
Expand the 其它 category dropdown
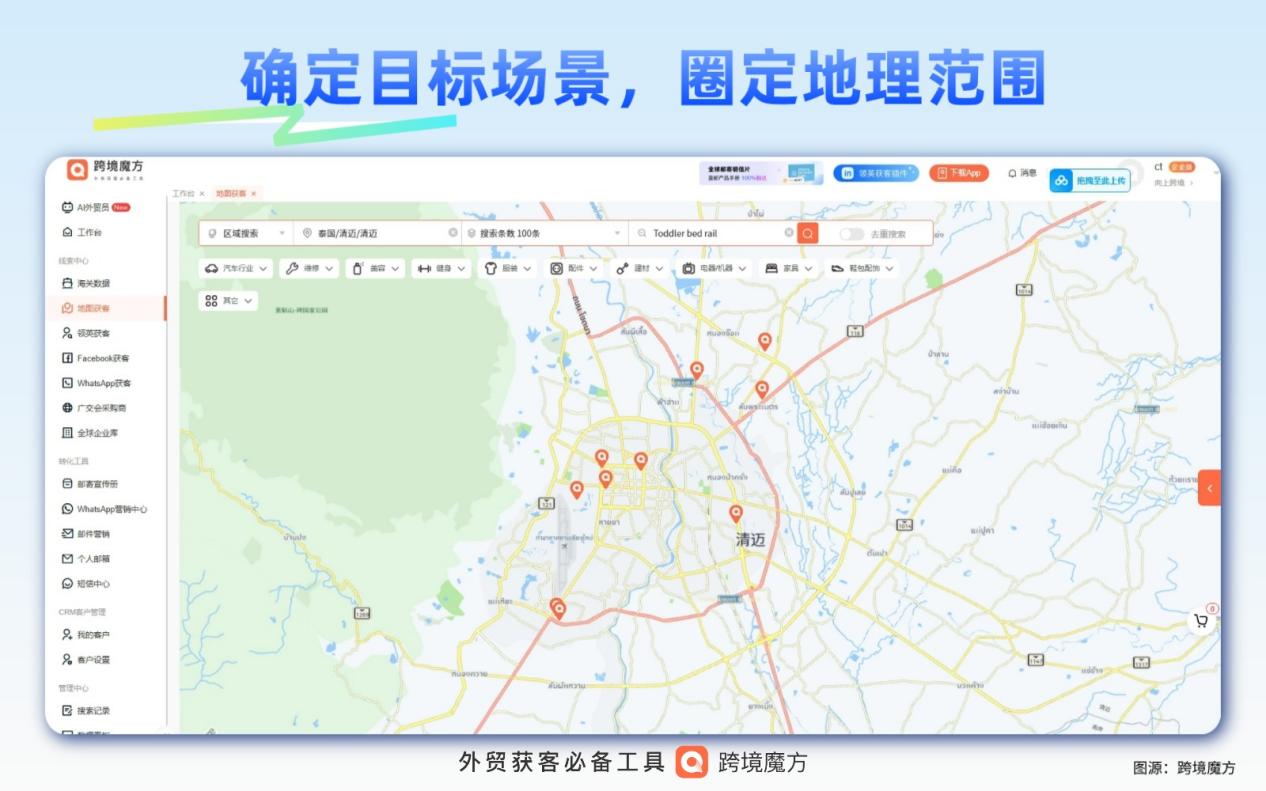[x=227, y=299]
